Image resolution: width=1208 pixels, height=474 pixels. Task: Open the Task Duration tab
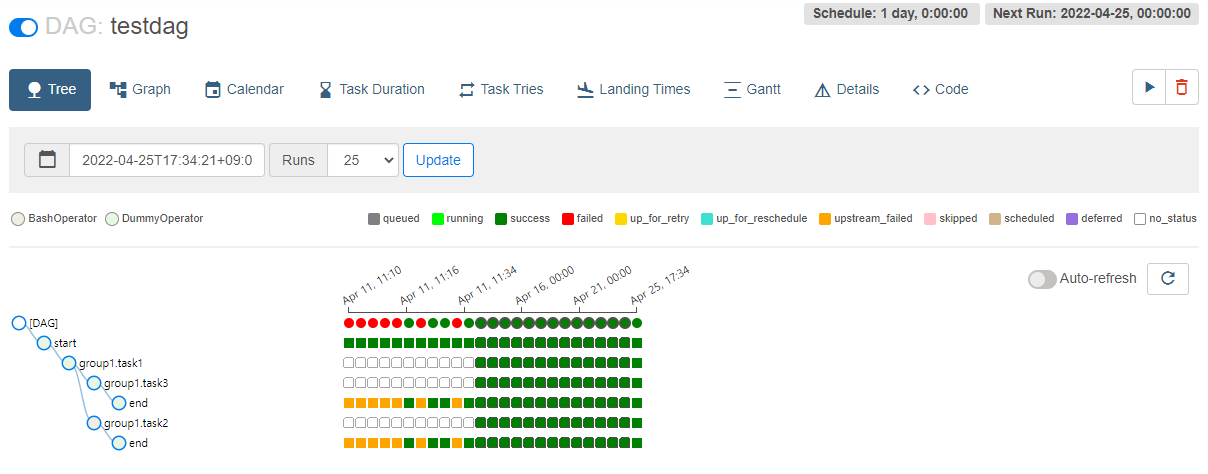tap(371, 89)
